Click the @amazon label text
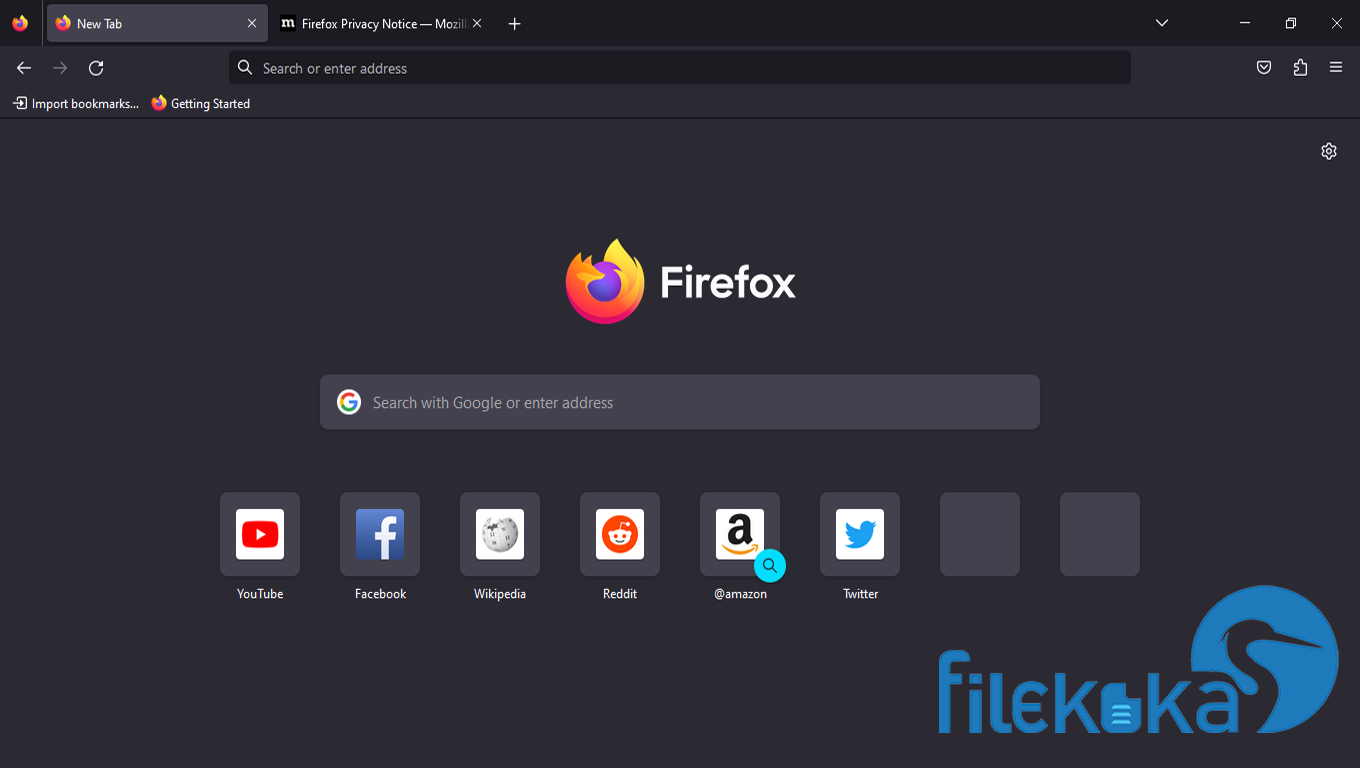 click(x=740, y=594)
